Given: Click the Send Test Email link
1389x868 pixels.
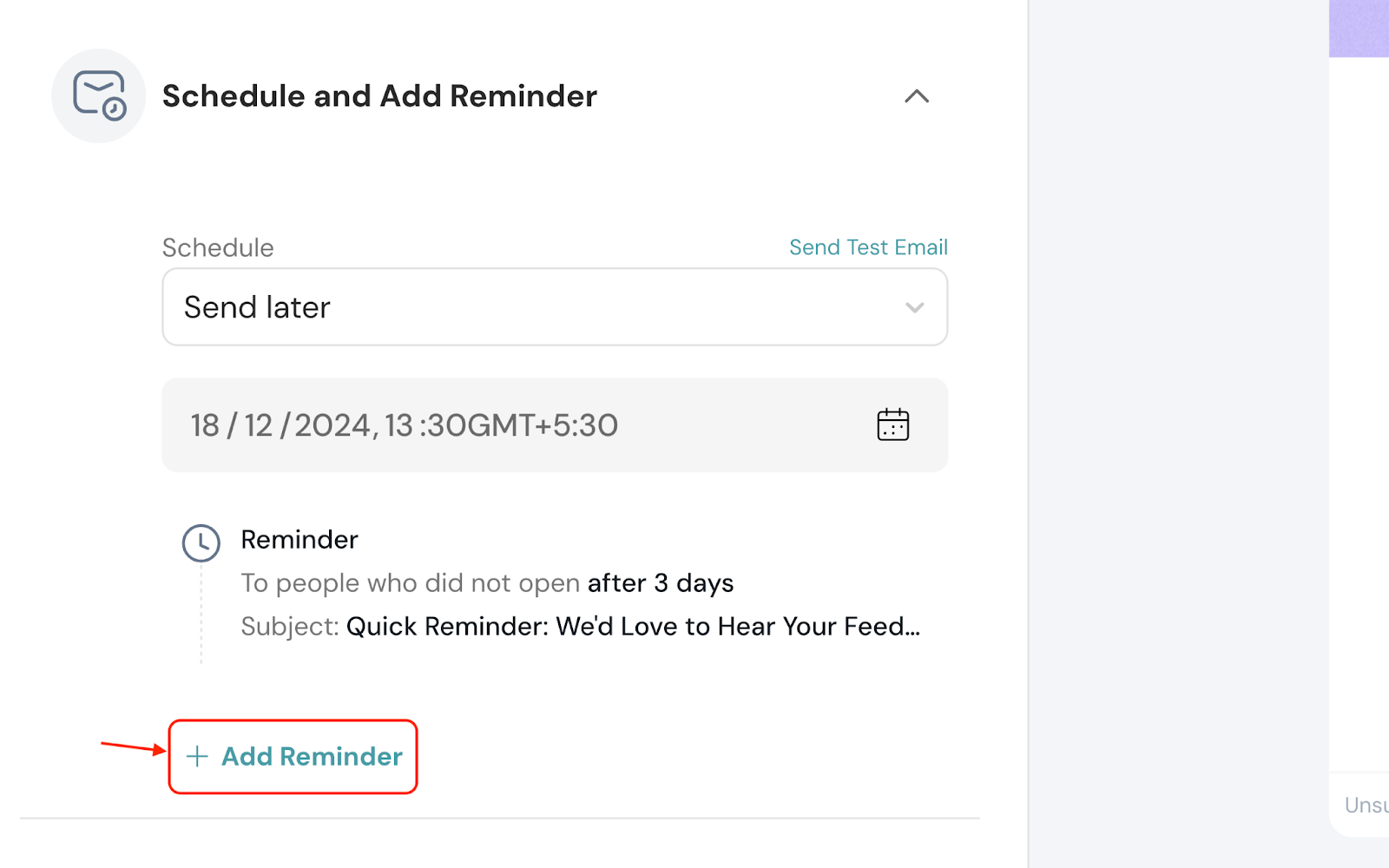Looking at the screenshot, I should click(868, 247).
